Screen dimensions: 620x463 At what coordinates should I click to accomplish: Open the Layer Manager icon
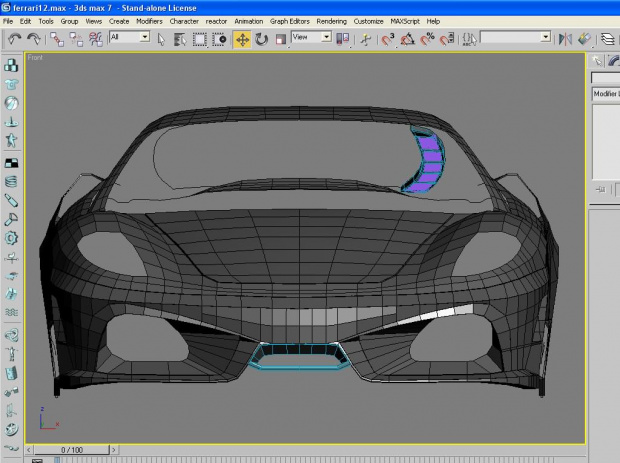tap(608, 39)
